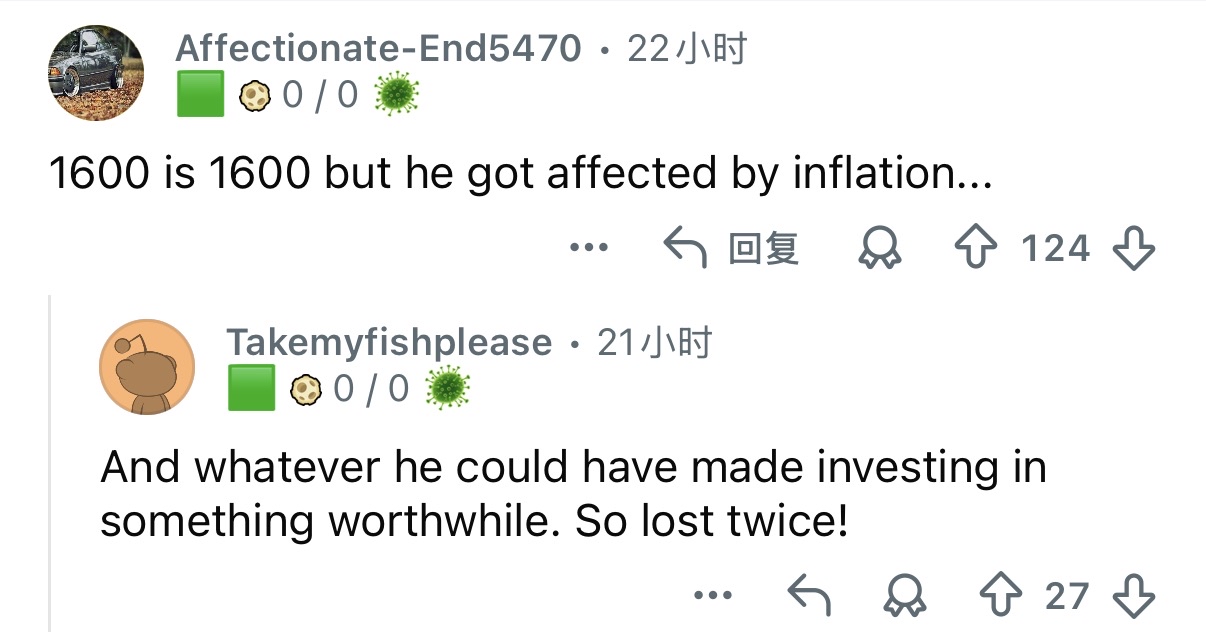Click the green square flair on top comment

click(x=200, y=95)
